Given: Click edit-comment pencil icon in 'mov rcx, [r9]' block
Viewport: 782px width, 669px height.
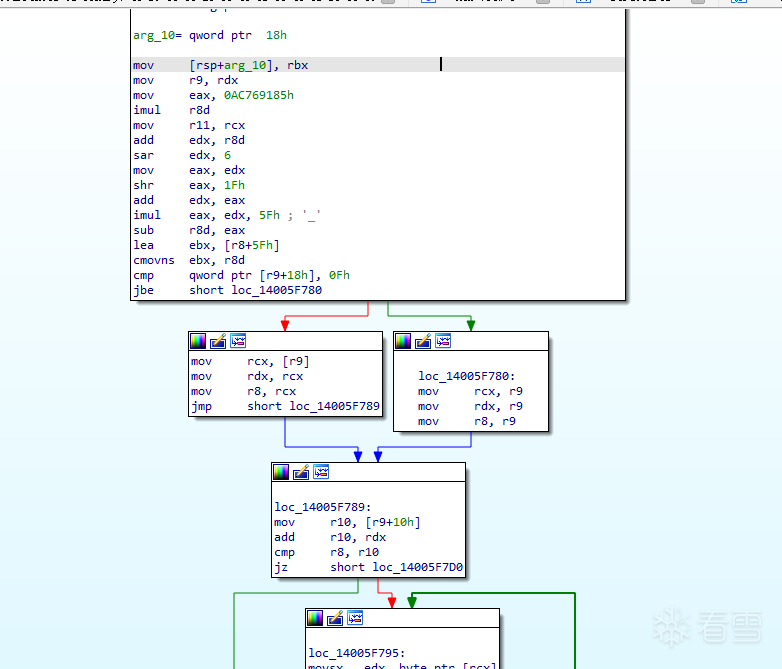Looking at the screenshot, I should [x=218, y=341].
